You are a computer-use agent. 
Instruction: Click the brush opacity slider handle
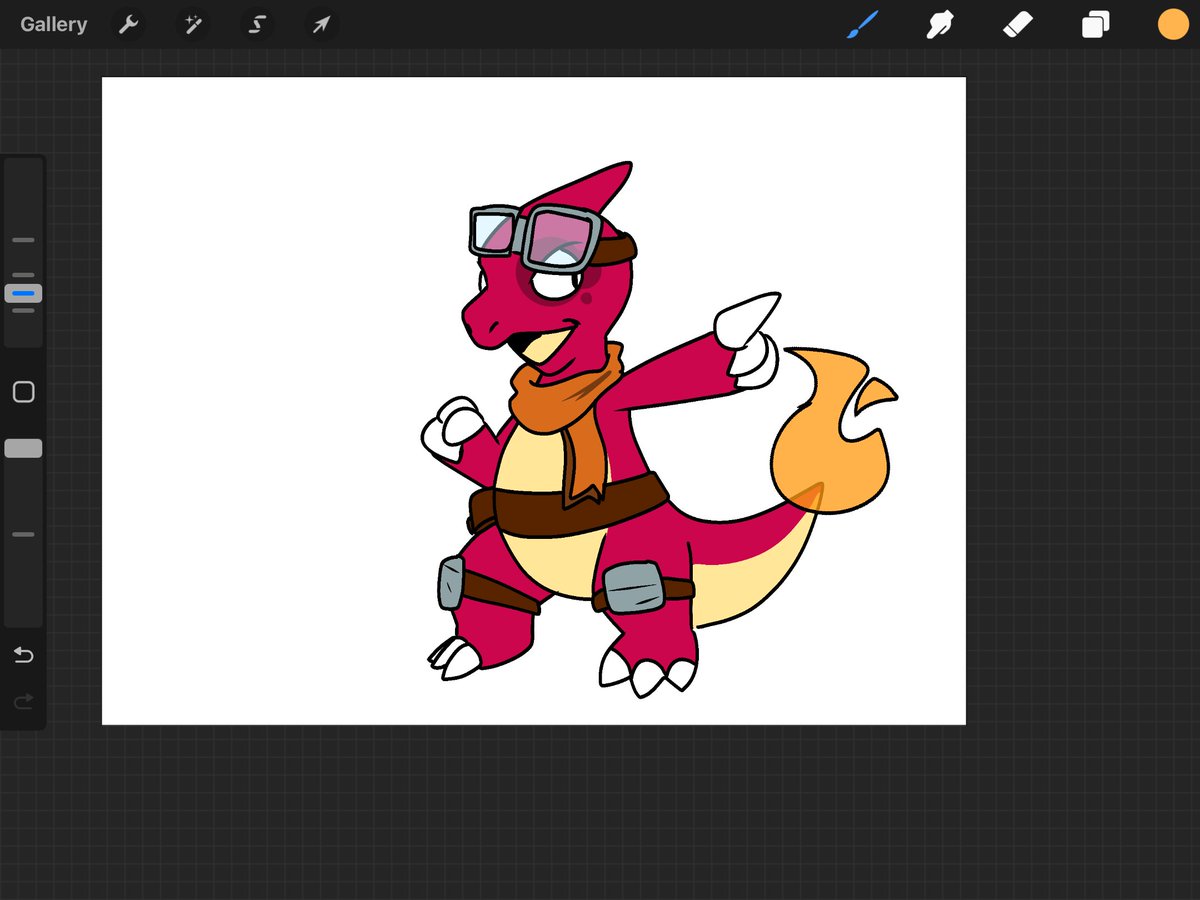[x=23, y=449]
